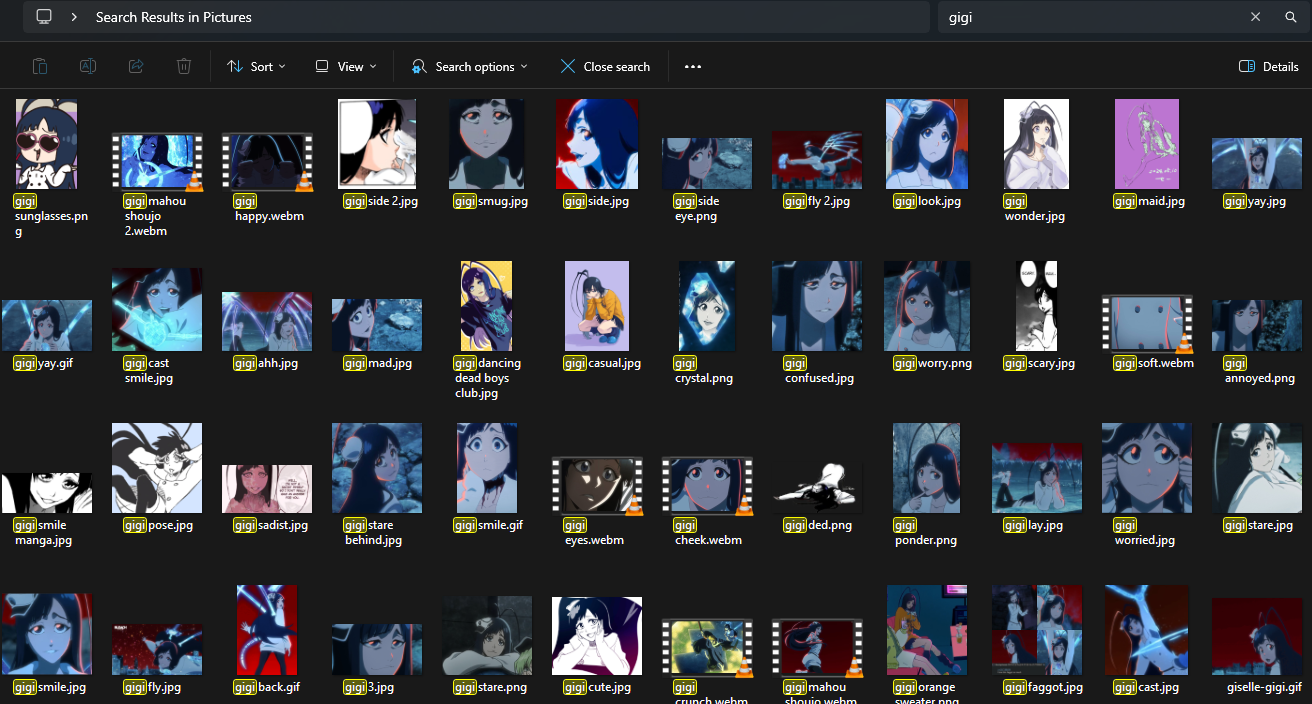The width and height of the screenshot is (1312, 704).
Task: Expand the address bar path chevron
Action: pyautogui.click(x=74, y=17)
